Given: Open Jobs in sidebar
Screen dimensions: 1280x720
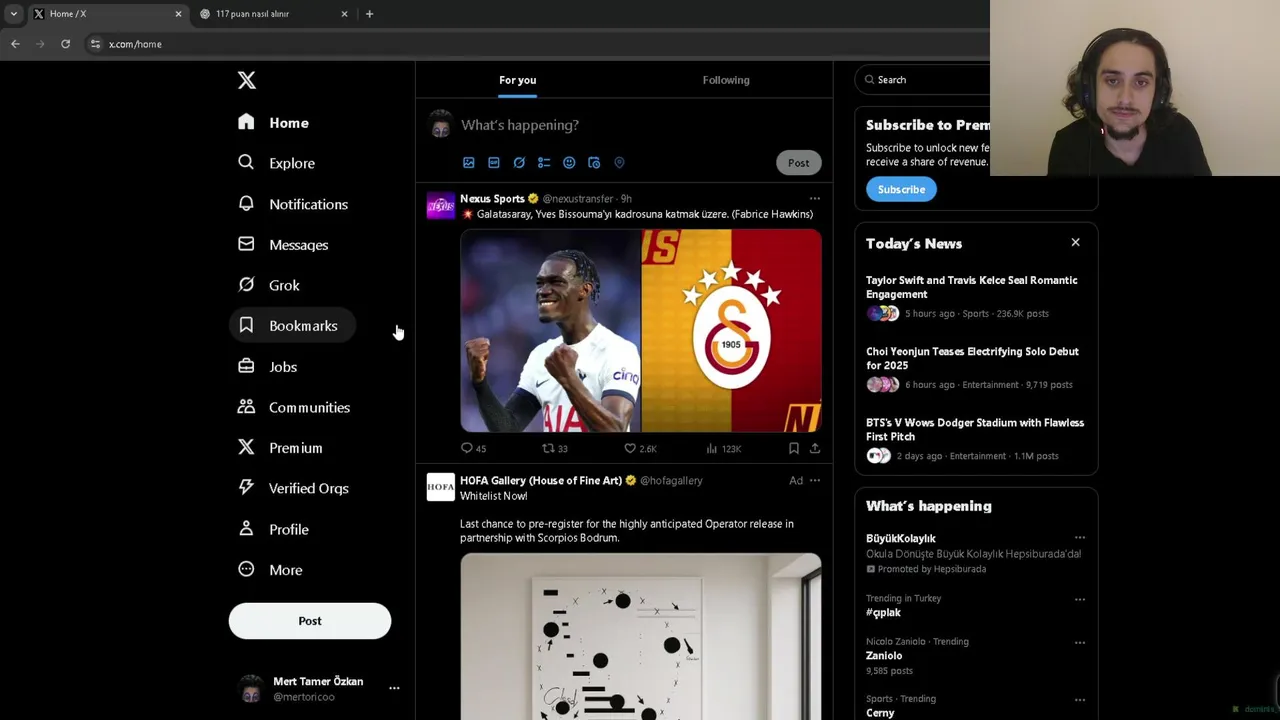Looking at the screenshot, I should [268, 366].
